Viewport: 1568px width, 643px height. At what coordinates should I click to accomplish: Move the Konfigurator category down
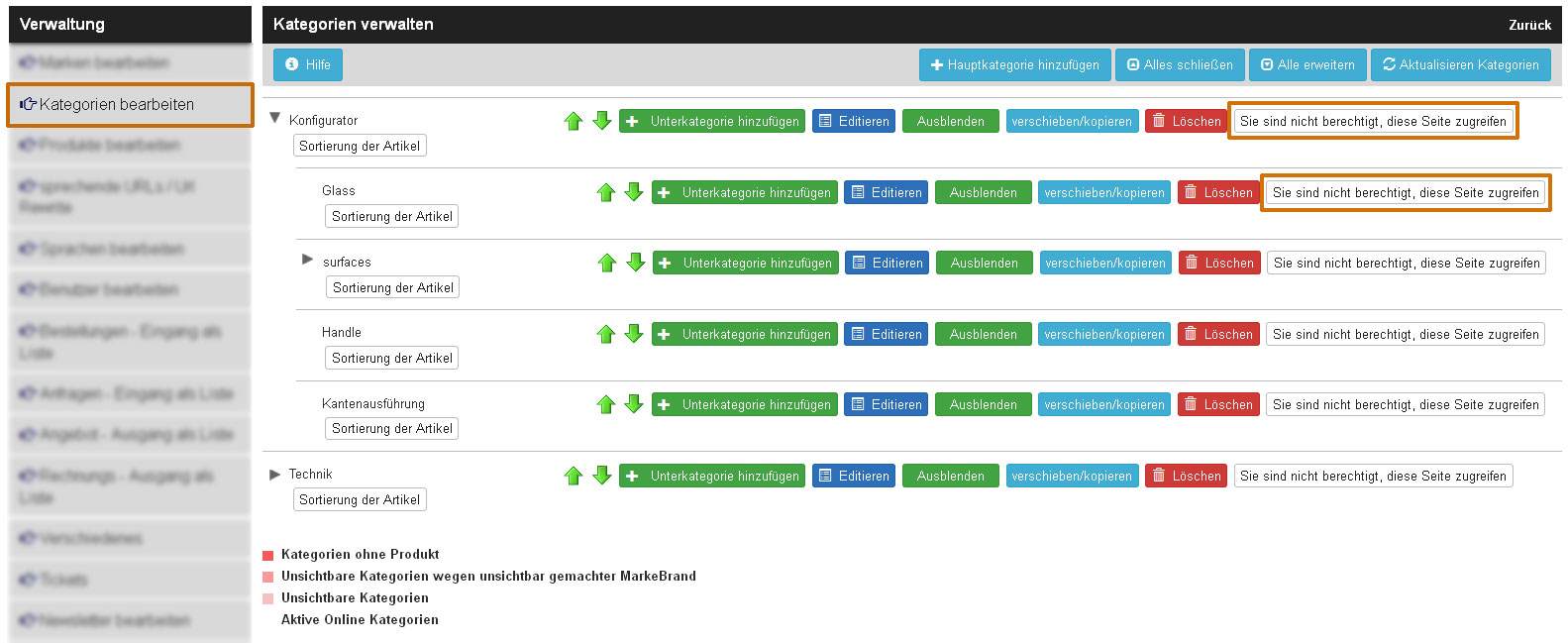pos(601,121)
